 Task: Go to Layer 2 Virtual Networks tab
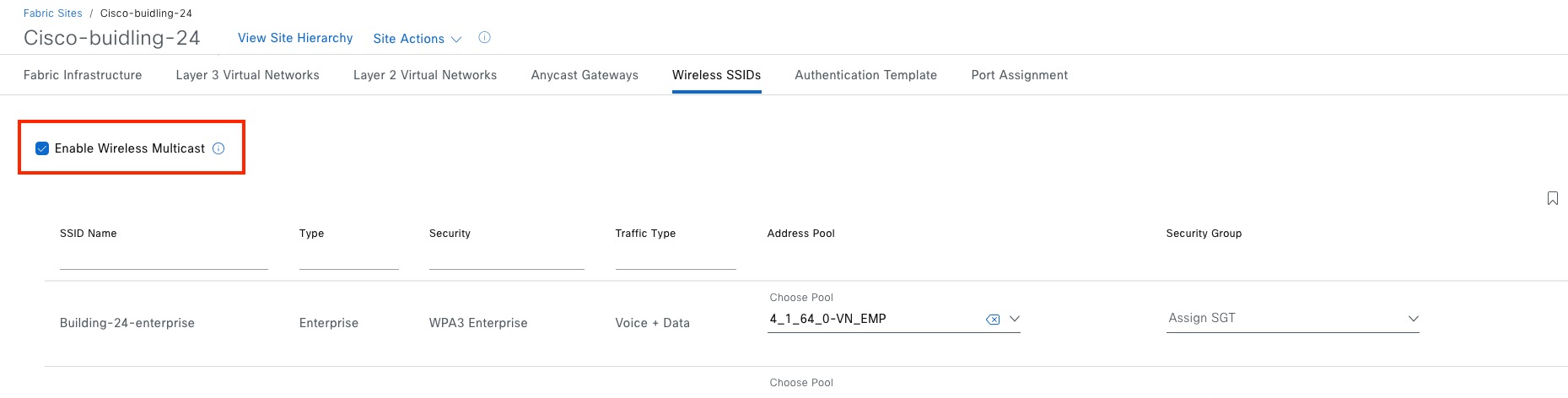coord(425,75)
